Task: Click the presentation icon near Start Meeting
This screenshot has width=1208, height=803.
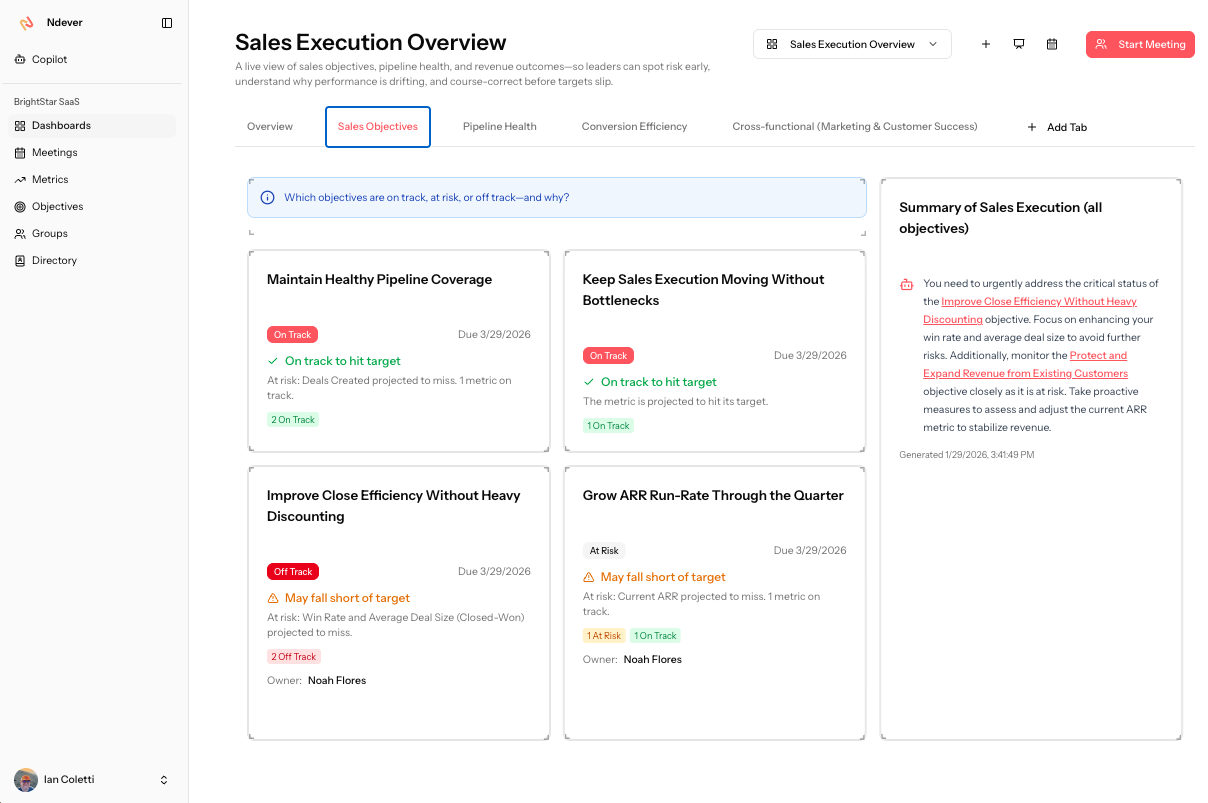Action: click(x=1019, y=44)
